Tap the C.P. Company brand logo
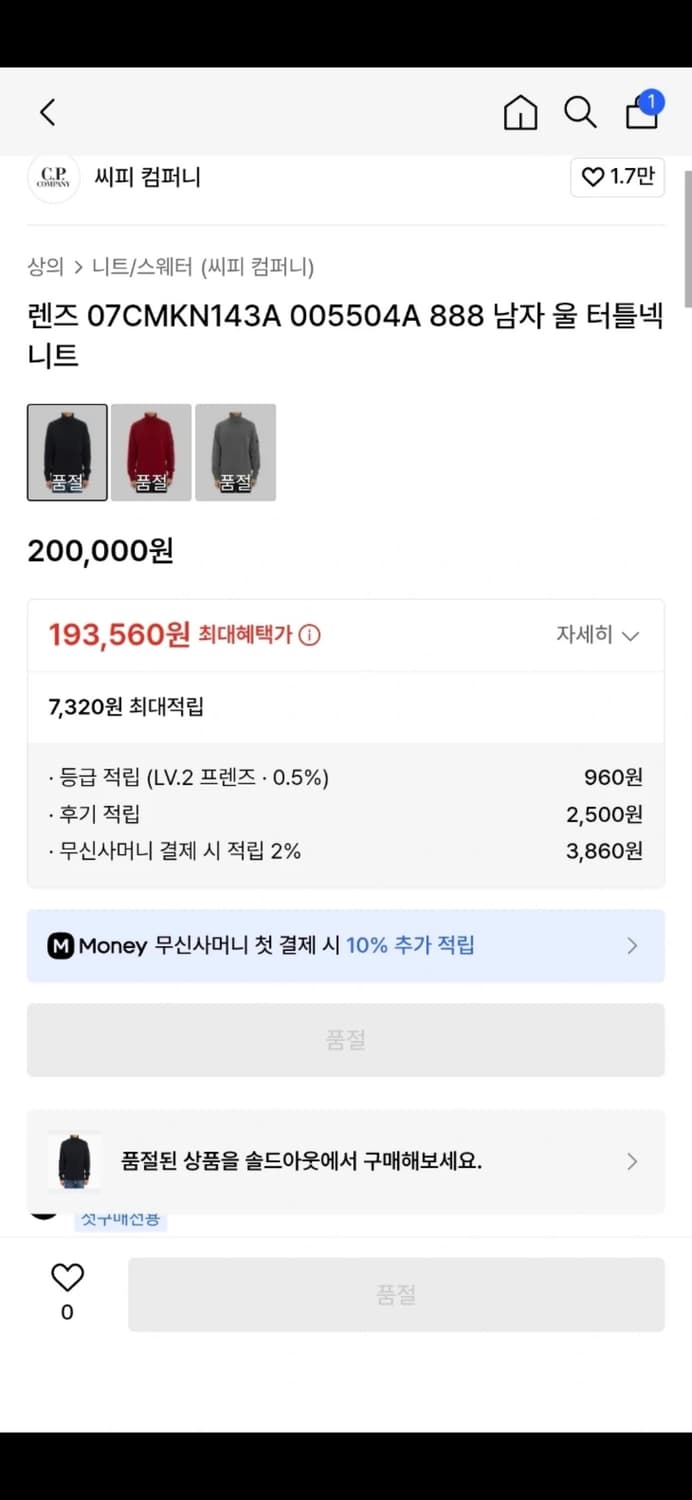The width and height of the screenshot is (692, 1500). [x=53, y=177]
